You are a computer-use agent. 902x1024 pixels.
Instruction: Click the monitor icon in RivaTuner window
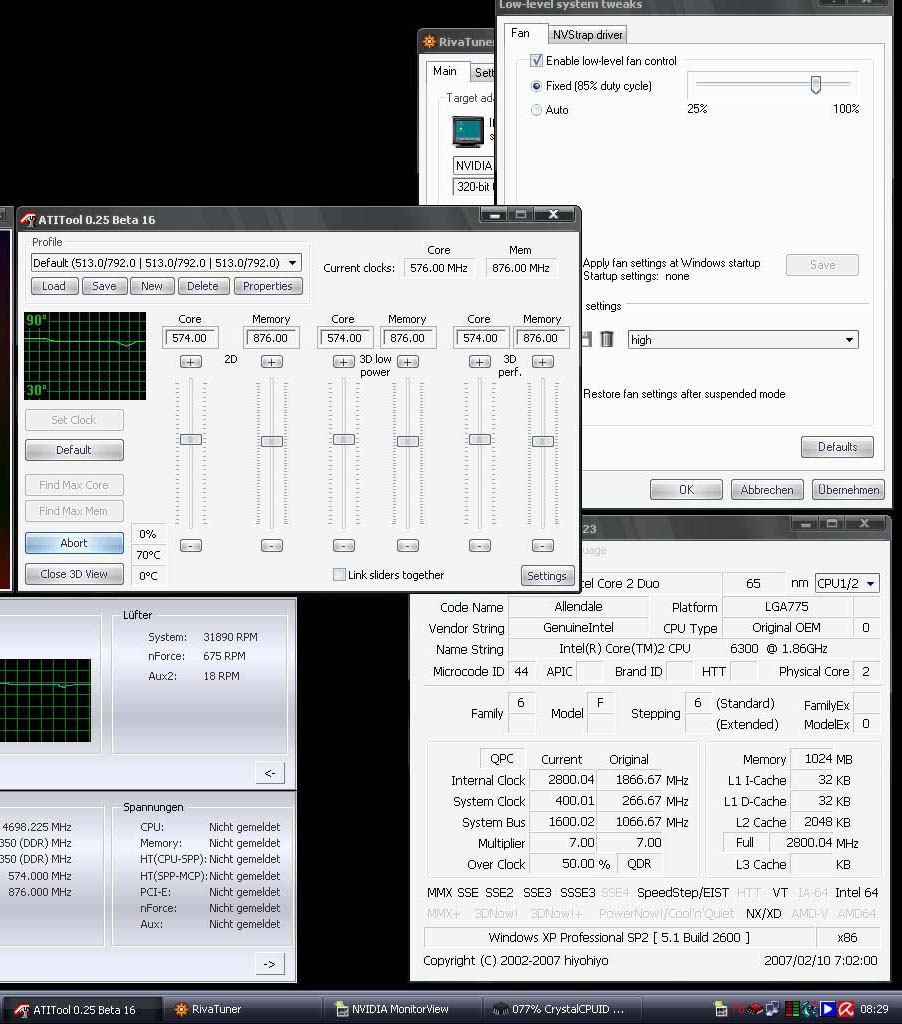[x=468, y=131]
